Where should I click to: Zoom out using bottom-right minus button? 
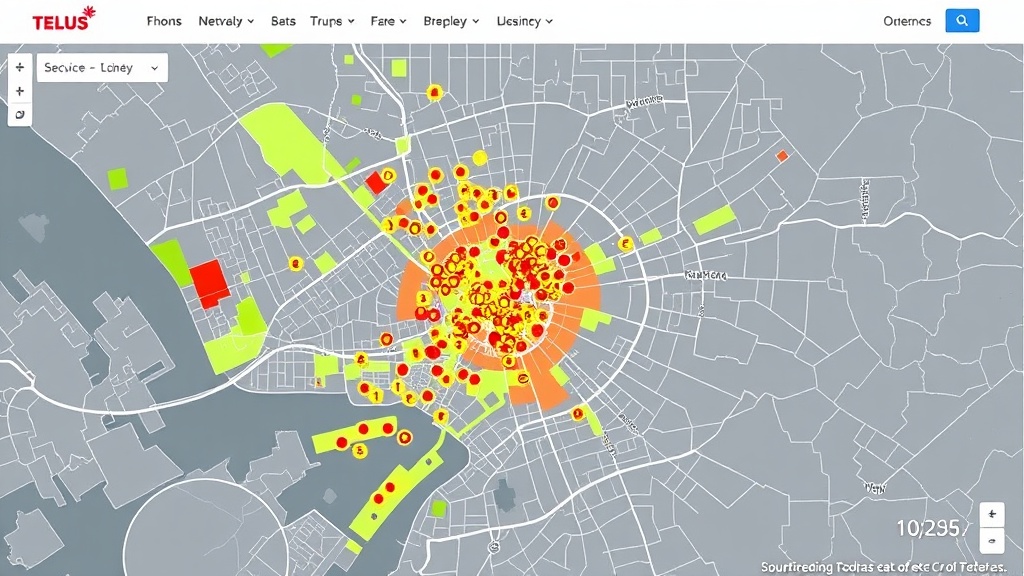point(991,539)
